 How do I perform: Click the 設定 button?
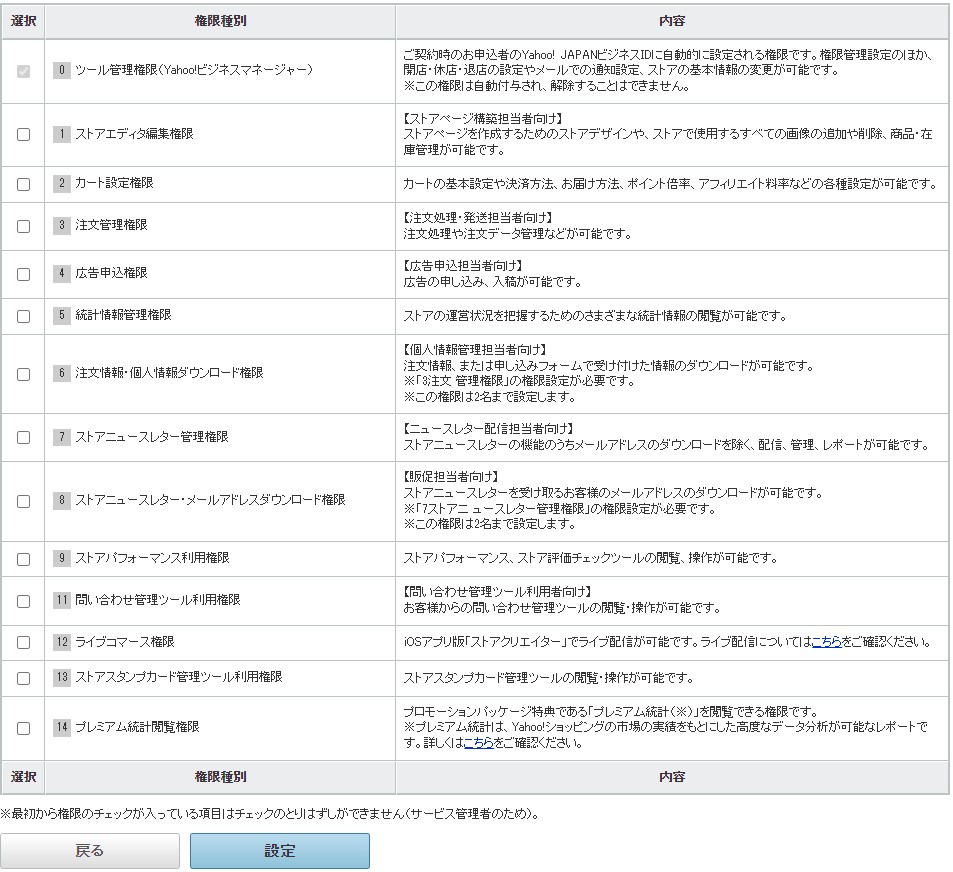[x=280, y=851]
